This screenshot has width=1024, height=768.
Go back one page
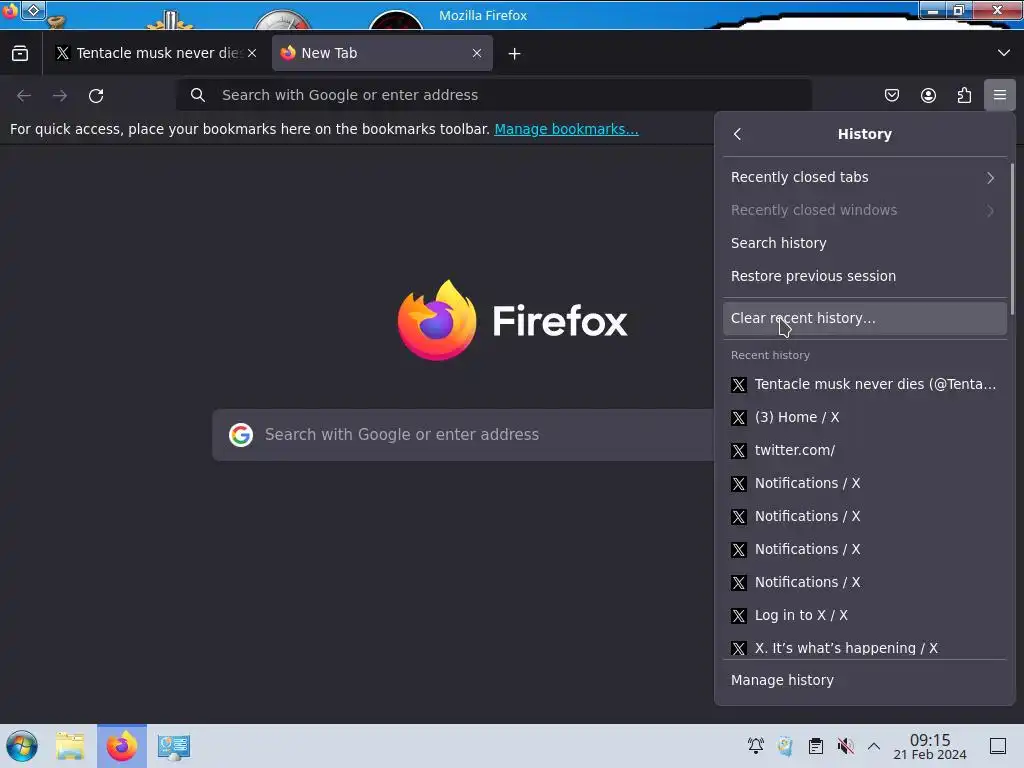pyautogui.click(x=24, y=95)
